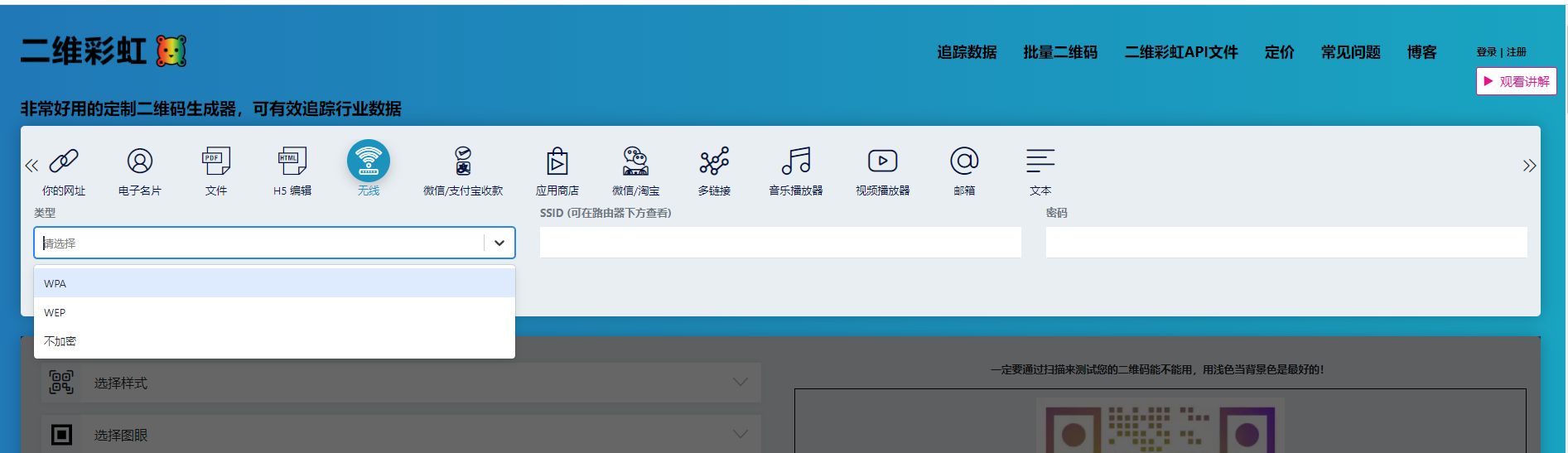Choose the 电子名片 vCard icon
The width and height of the screenshot is (1568, 453).
pos(140,161)
